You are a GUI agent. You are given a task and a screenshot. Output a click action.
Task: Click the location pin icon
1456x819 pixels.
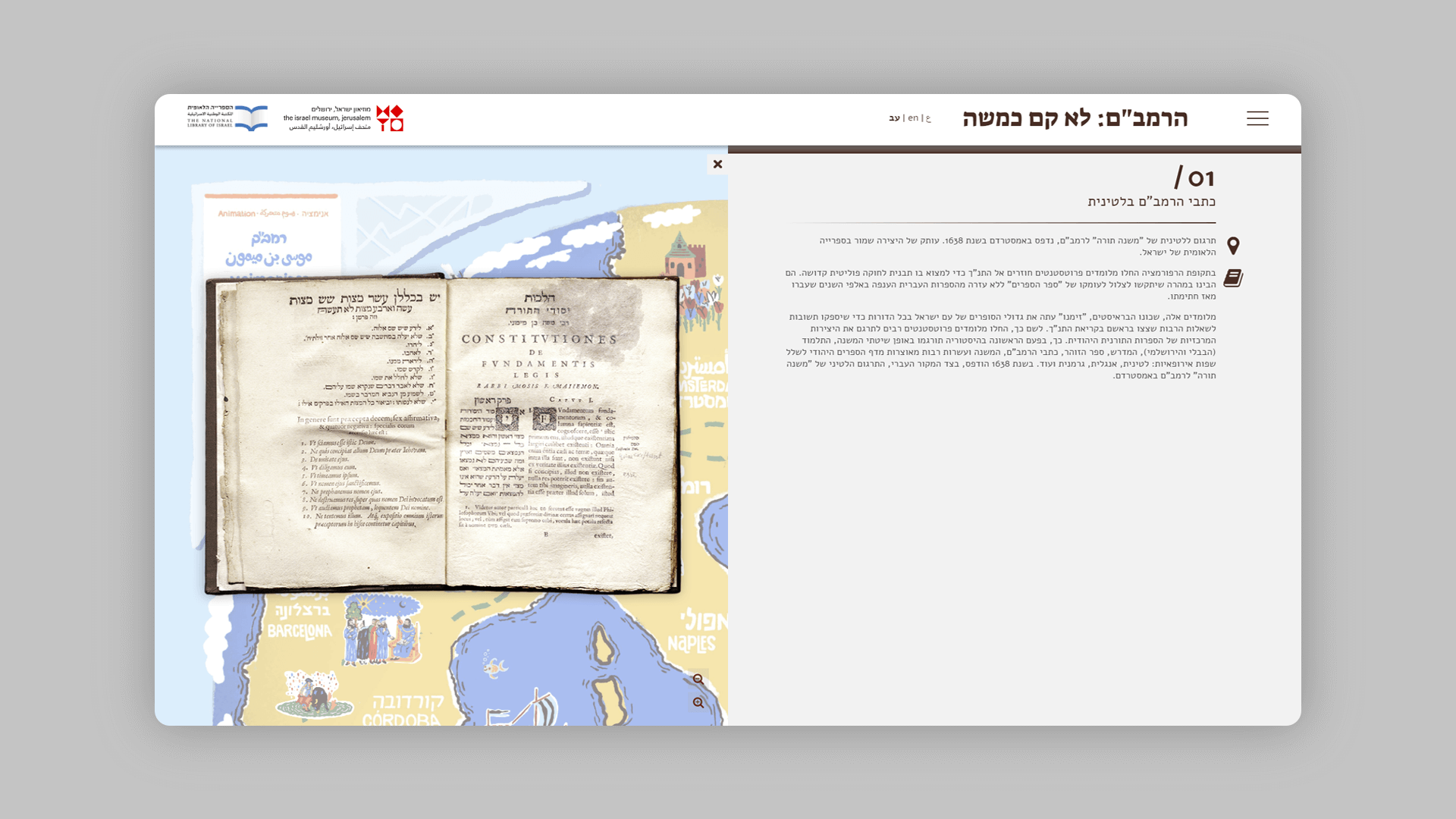click(x=1233, y=246)
